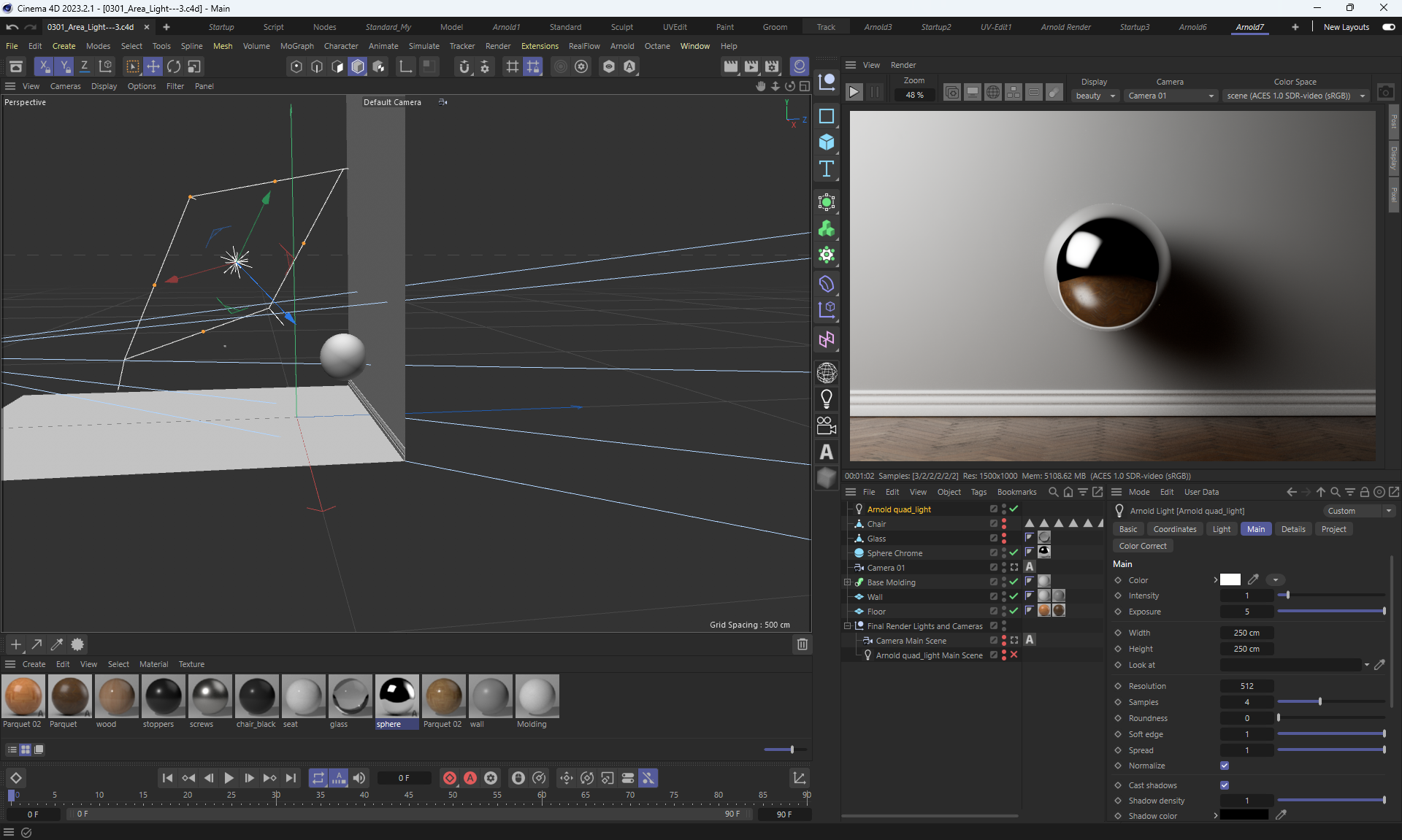
Task: Open the MoGraph menu
Action: pyautogui.click(x=296, y=46)
